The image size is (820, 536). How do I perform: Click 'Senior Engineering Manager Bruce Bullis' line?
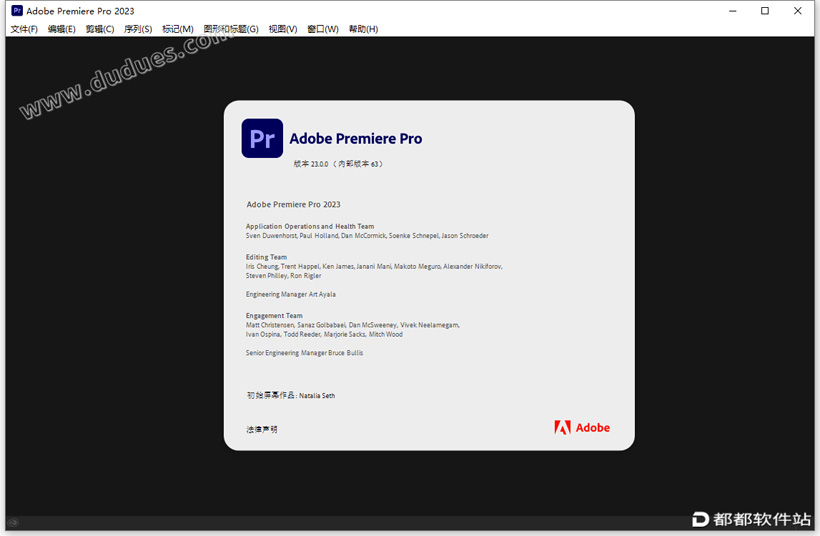[x=304, y=353]
